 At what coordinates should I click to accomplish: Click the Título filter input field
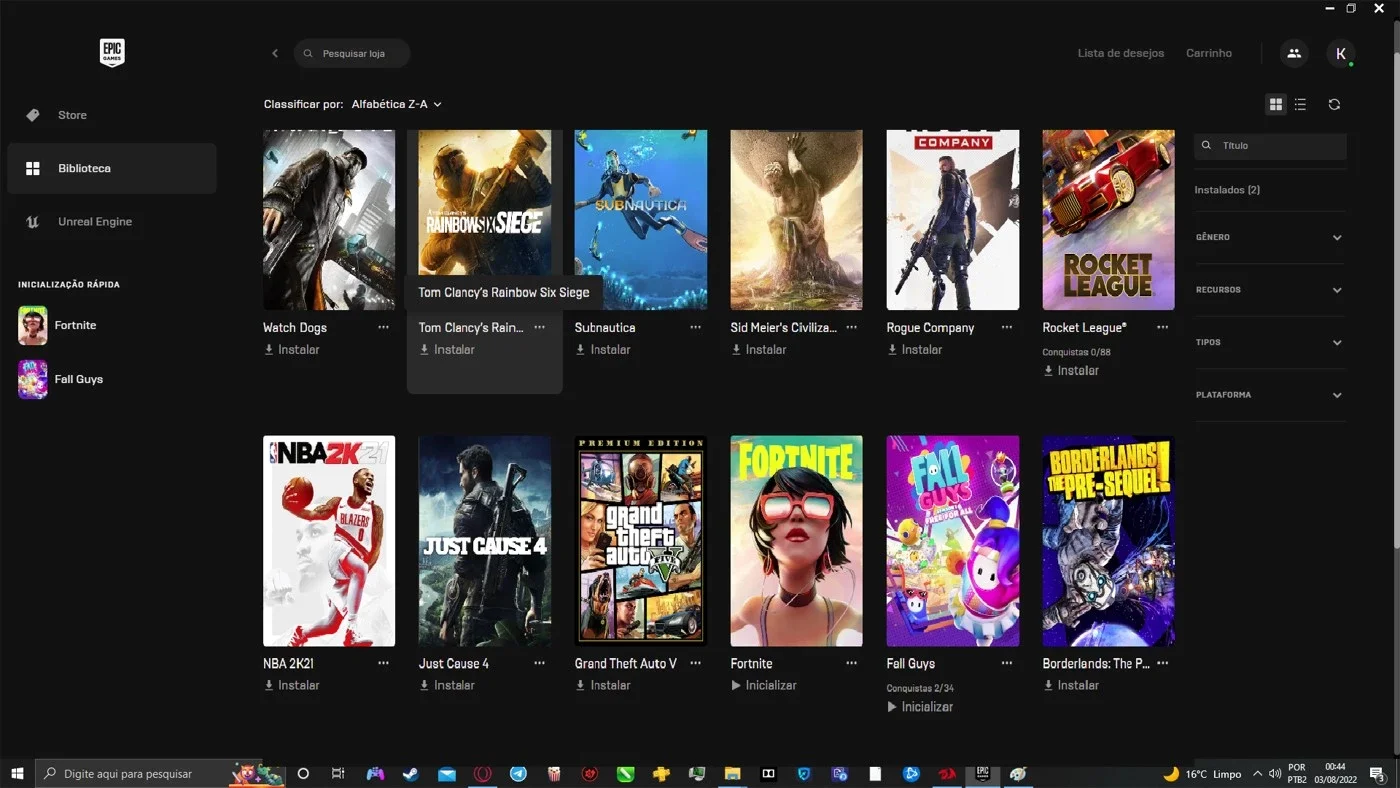click(x=1270, y=145)
